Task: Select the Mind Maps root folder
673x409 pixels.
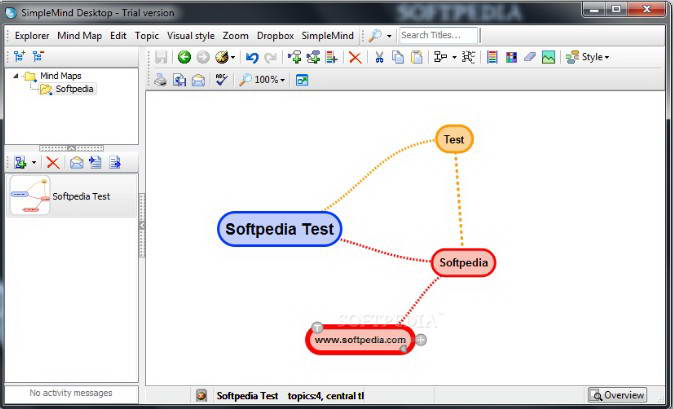Action: click(61, 76)
